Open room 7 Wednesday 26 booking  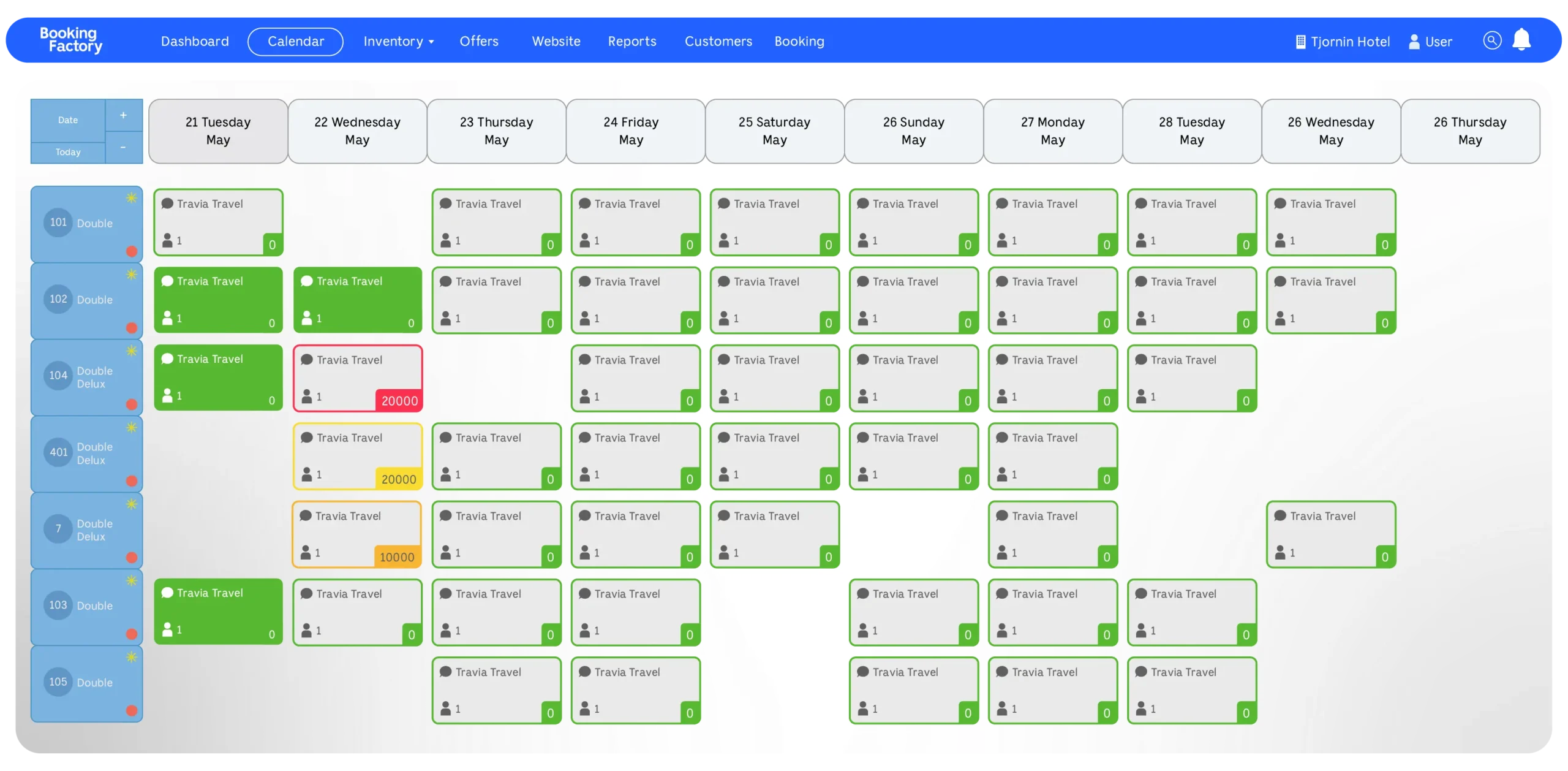tap(1331, 534)
